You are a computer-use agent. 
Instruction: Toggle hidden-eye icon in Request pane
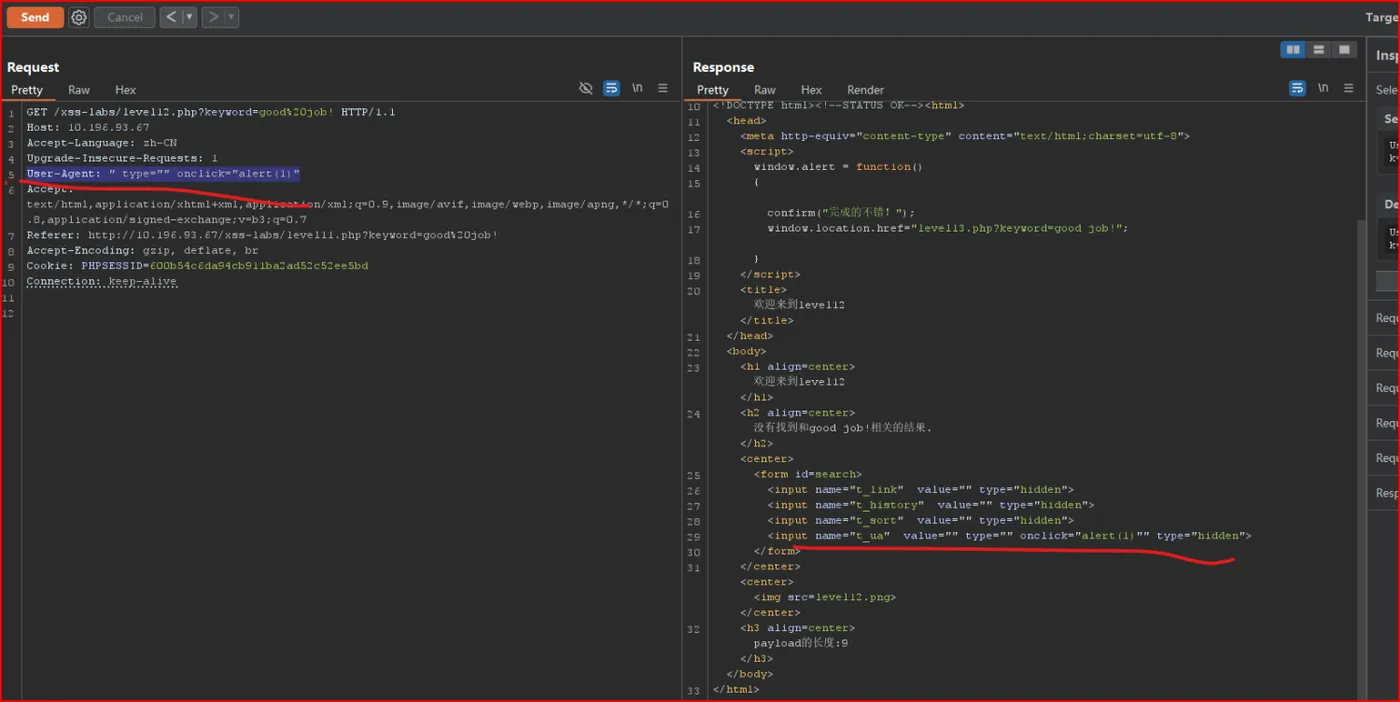[x=586, y=88]
